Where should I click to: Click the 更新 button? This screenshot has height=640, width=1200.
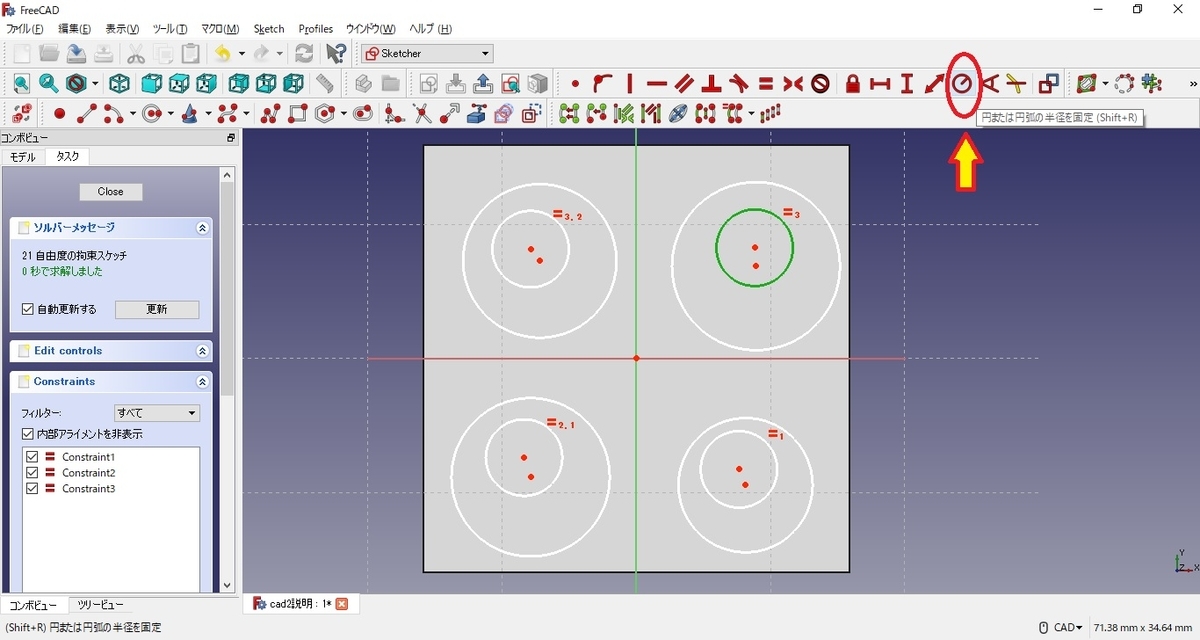[157, 310]
